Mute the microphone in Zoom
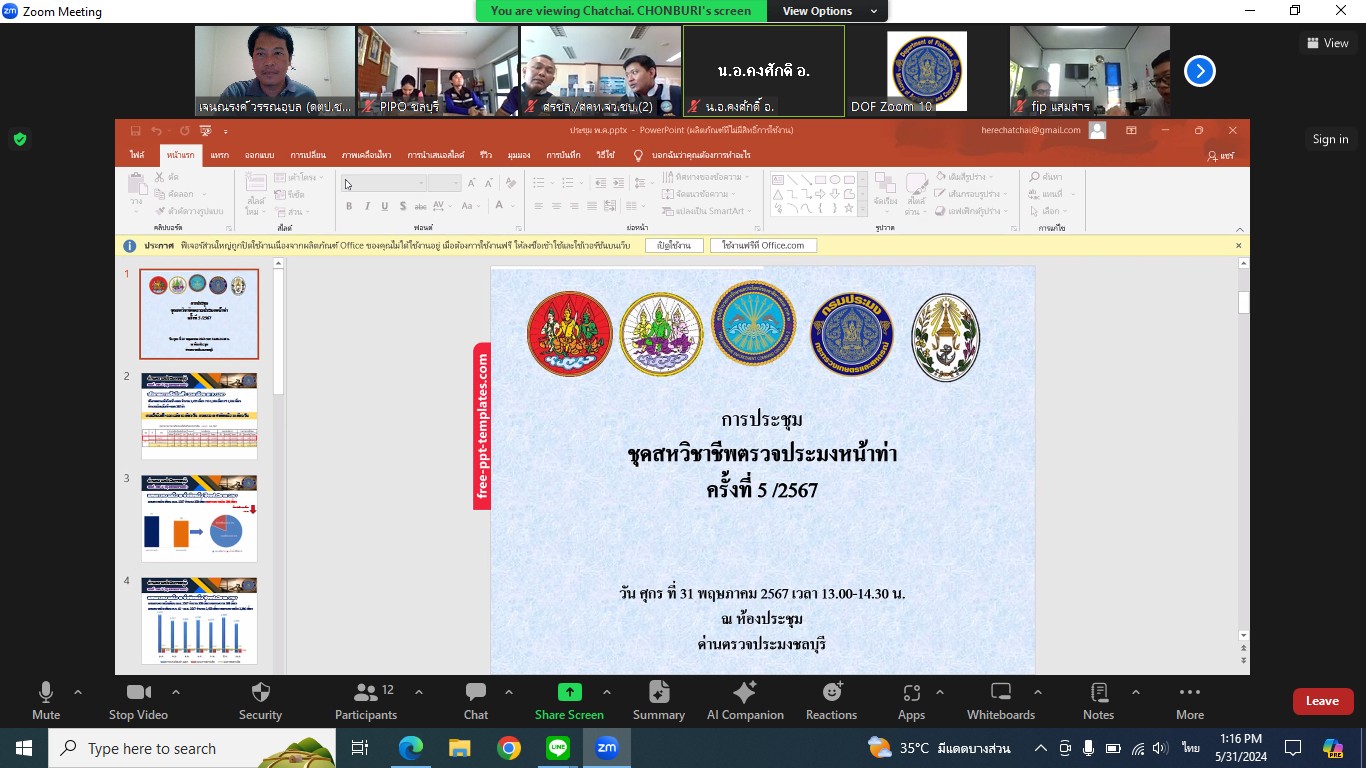Image resolution: width=1366 pixels, height=768 pixels. (x=46, y=700)
